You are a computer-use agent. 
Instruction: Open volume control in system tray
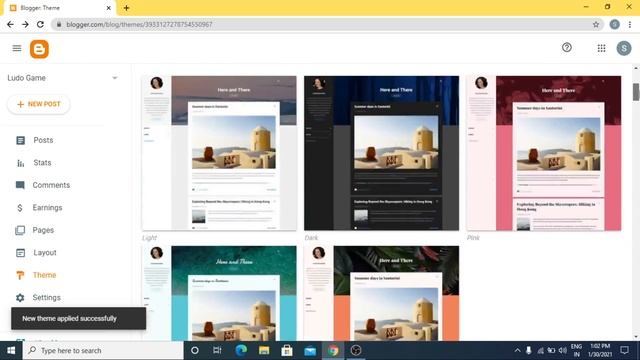click(x=562, y=351)
